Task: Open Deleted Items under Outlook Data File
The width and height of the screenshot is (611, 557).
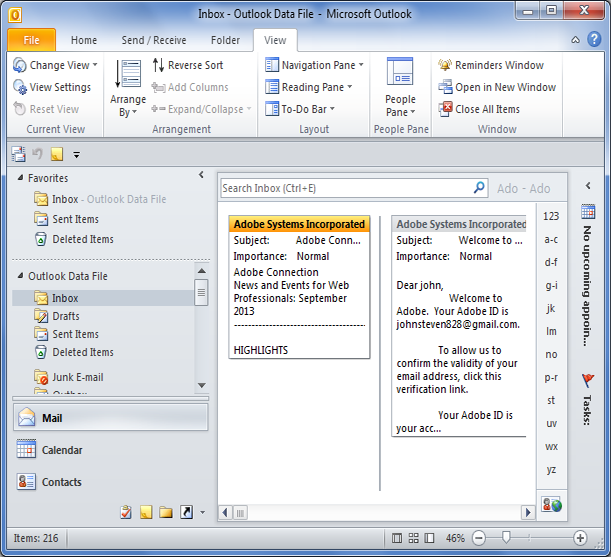Action: pos(74,352)
